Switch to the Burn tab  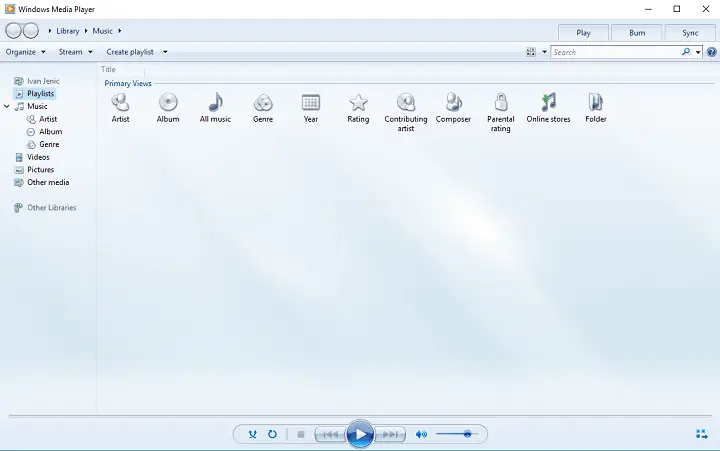point(637,33)
